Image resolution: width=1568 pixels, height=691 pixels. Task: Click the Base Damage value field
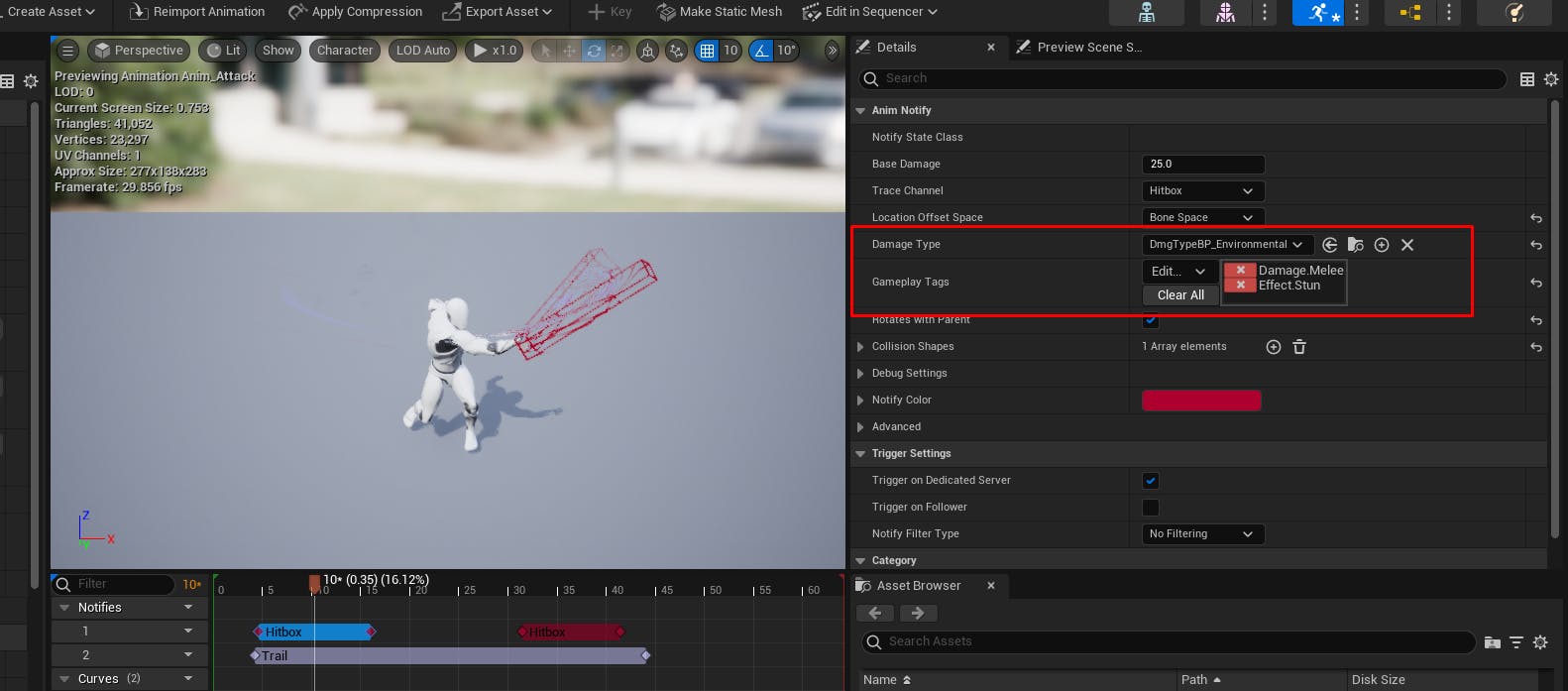point(1203,165)
